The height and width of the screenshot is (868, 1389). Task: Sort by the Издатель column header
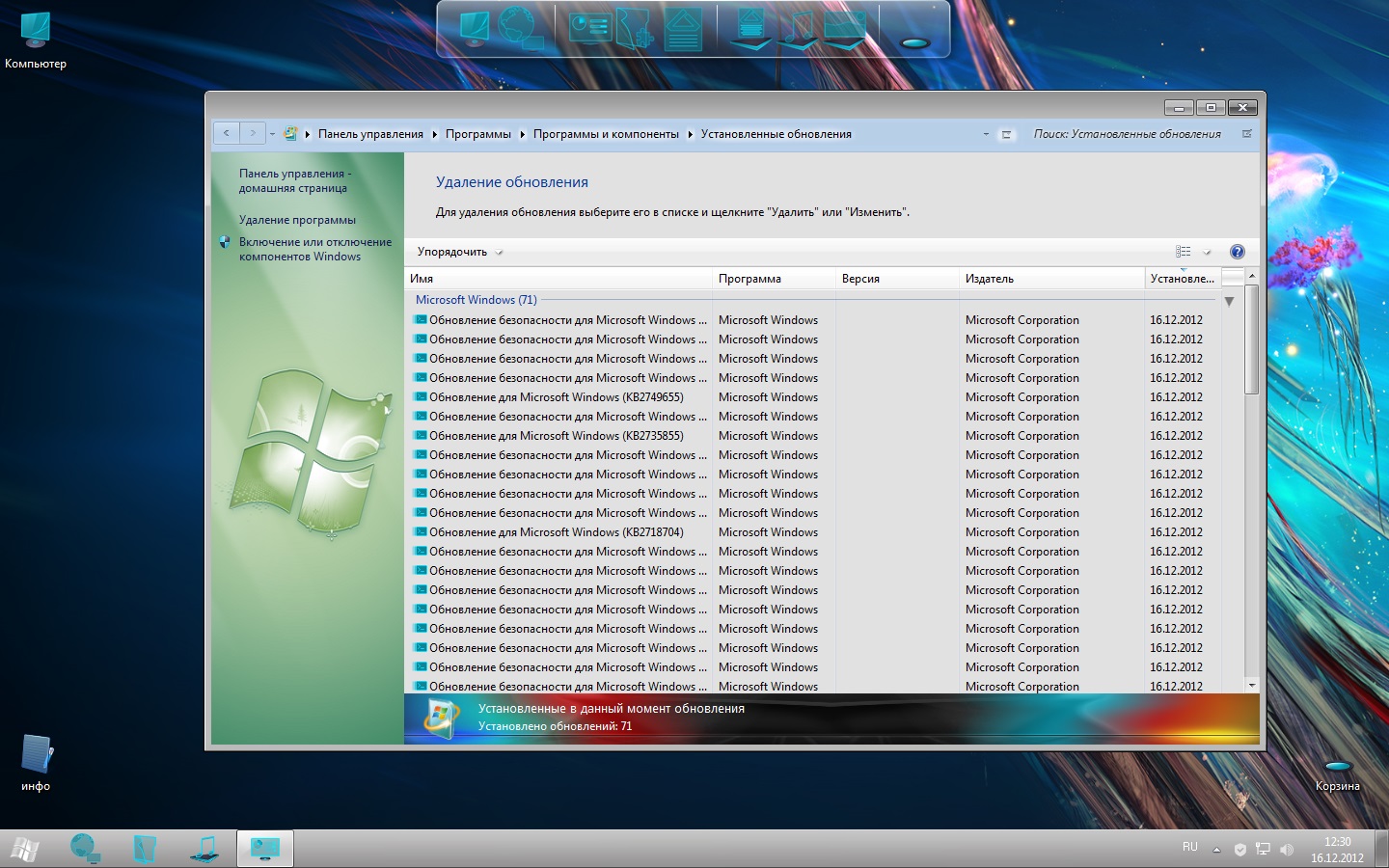point(1052,278)
